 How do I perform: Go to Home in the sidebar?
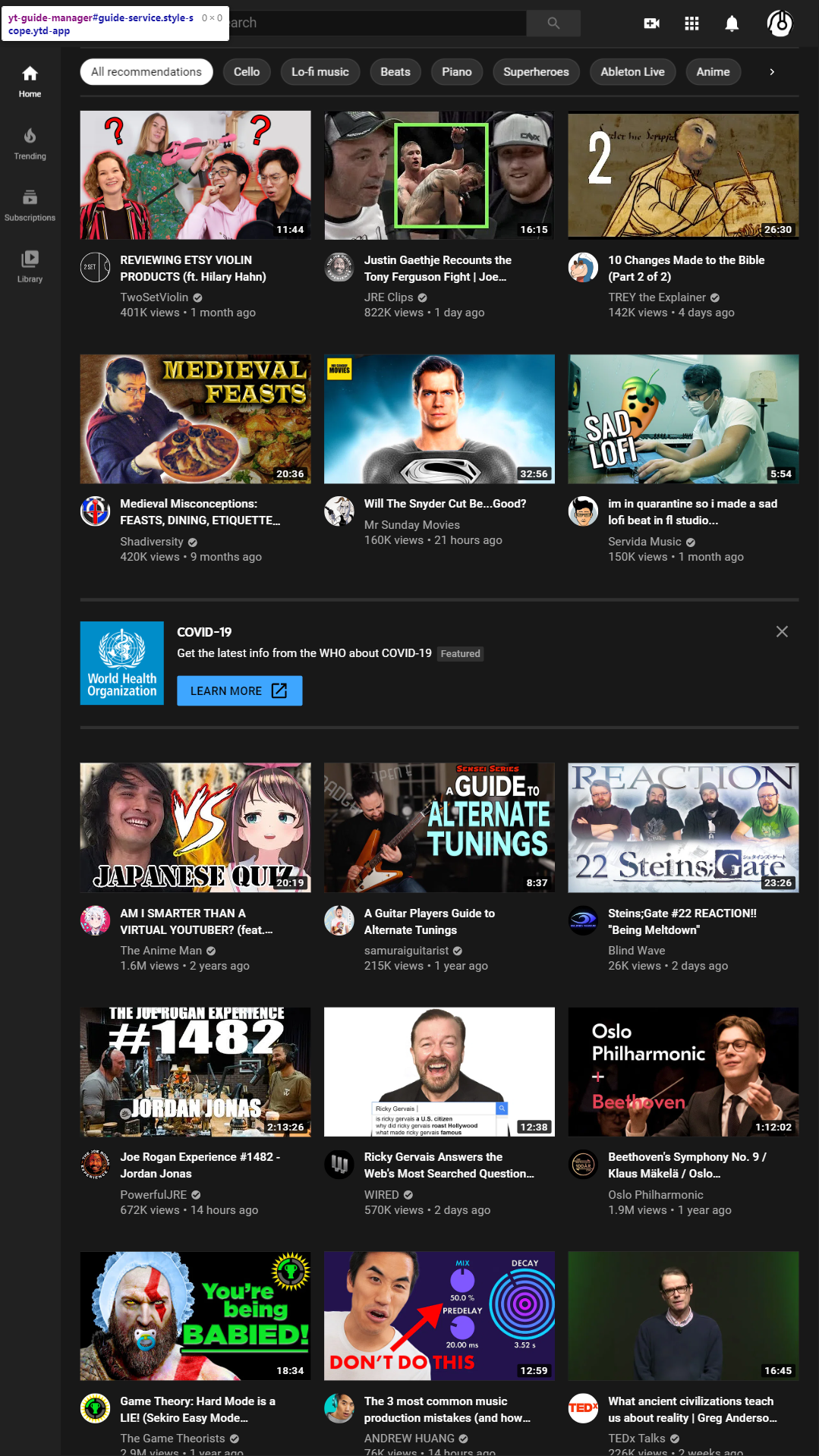point(30,82)
